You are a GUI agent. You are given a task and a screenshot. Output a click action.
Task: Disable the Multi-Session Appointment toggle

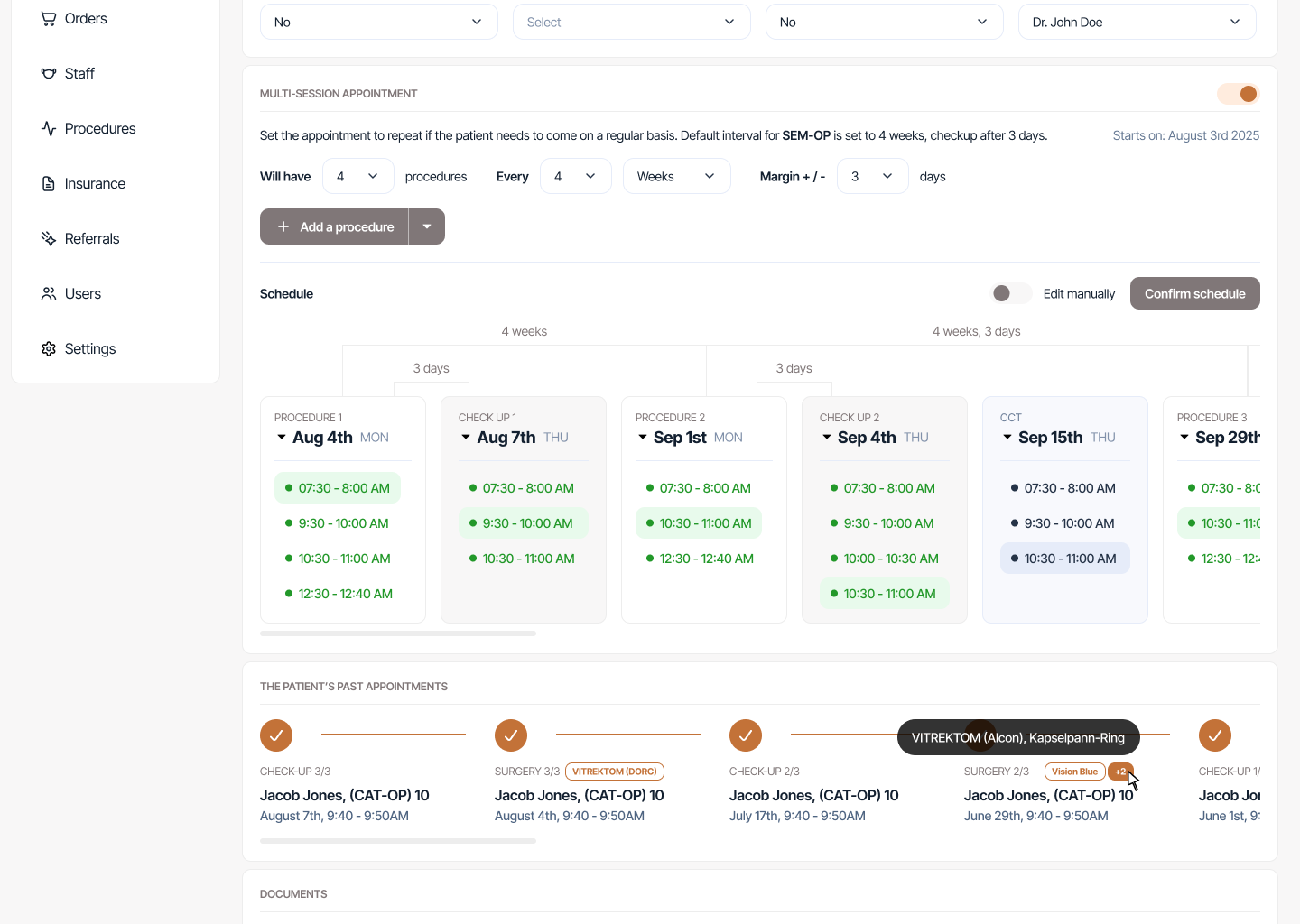(1238, 94)
